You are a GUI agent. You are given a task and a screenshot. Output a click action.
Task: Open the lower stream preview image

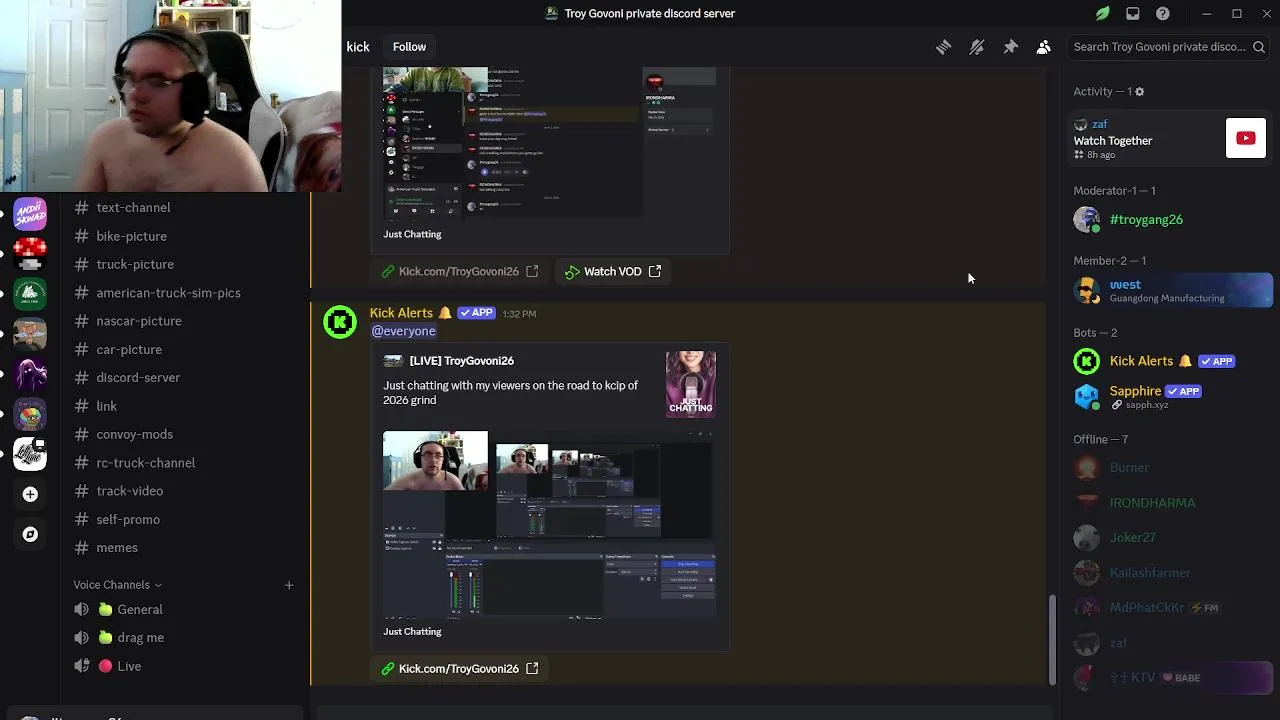pyautogui.click(x=549, y=525)
